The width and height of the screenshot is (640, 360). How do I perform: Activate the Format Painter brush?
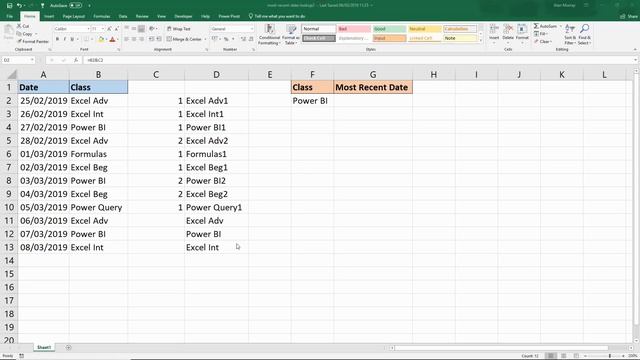pos(33,42)
